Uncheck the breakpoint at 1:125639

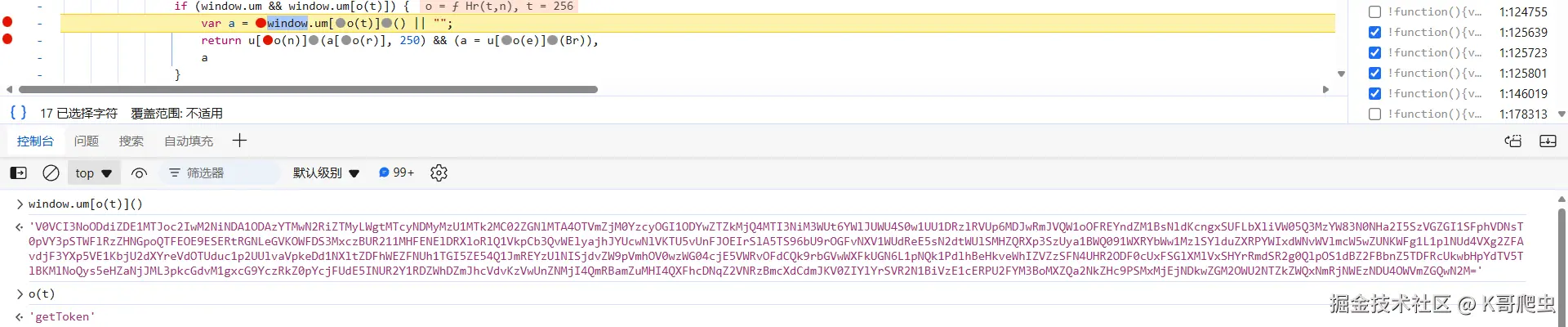tap(1374, 32)
